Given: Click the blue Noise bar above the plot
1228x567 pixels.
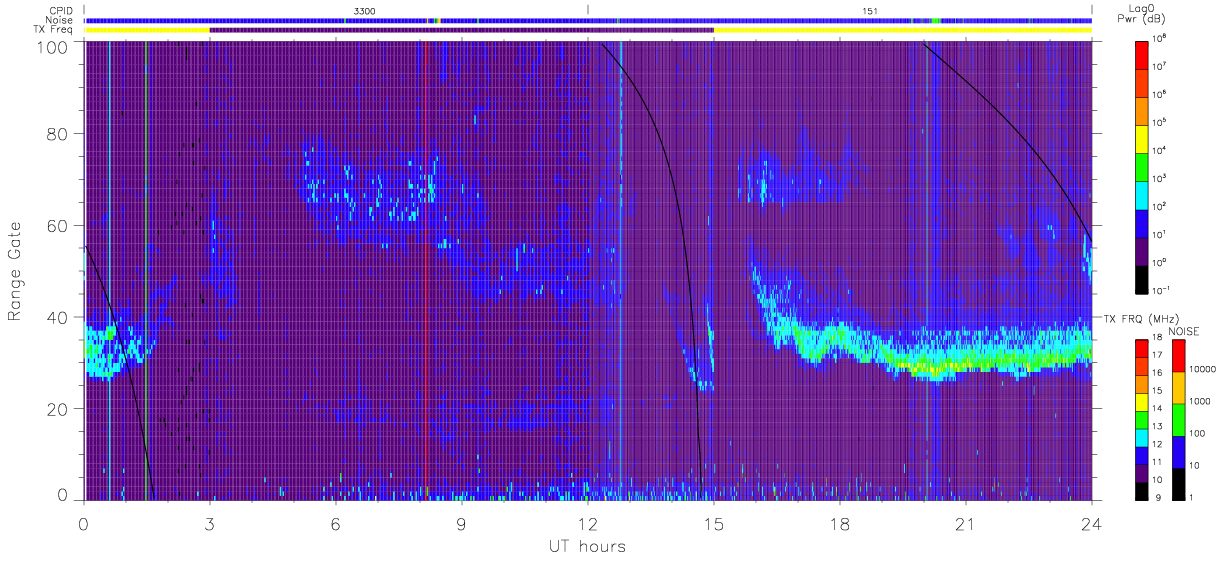Looking at the screenshot, I should [x=588, y=20].
